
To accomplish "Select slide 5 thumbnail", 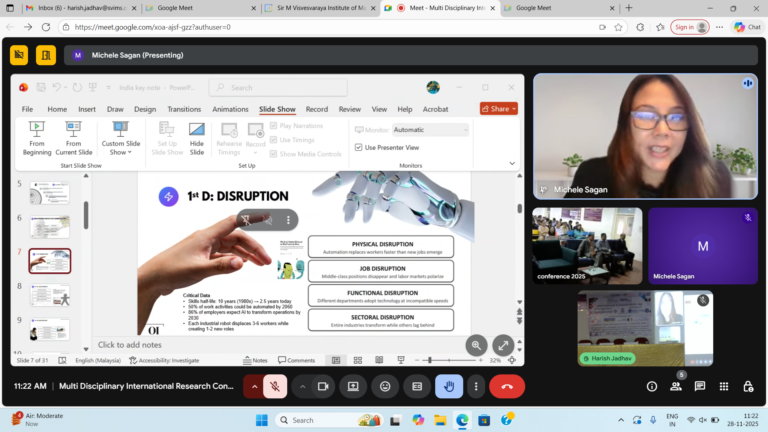I will (x=49, y=192).
